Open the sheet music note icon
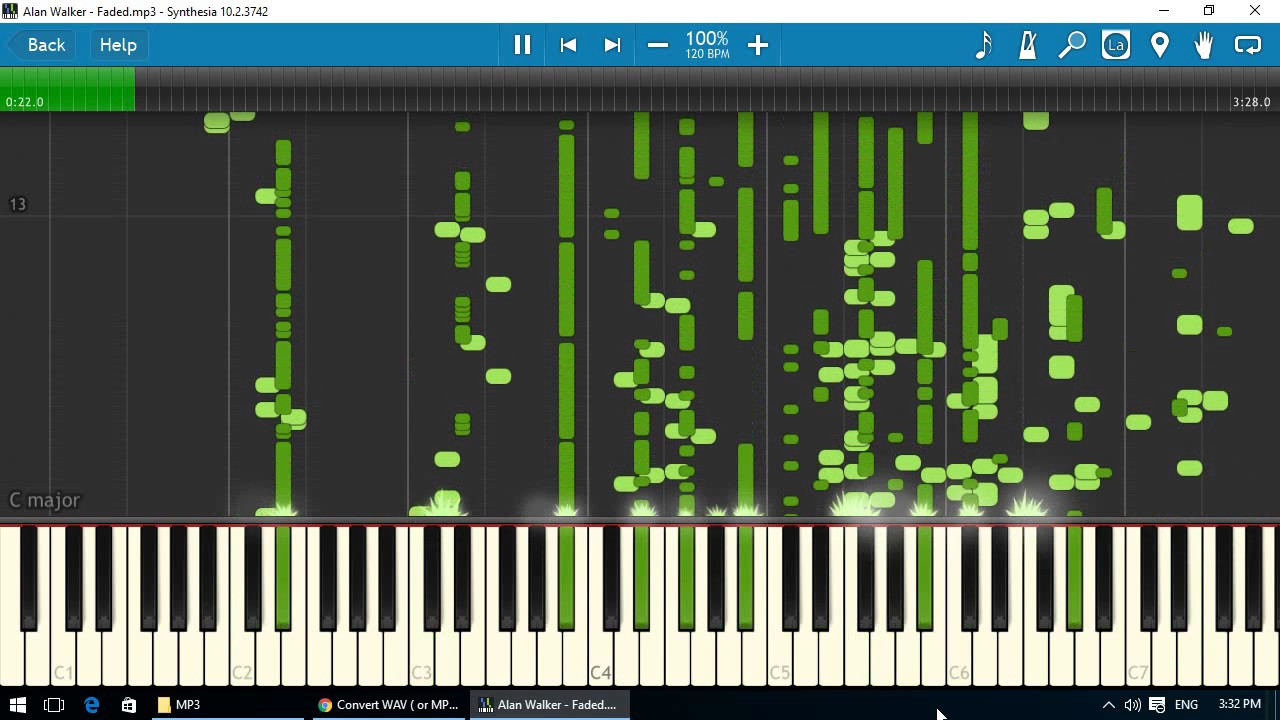The height and width of the screenshot is (720, 1280). 984,45
